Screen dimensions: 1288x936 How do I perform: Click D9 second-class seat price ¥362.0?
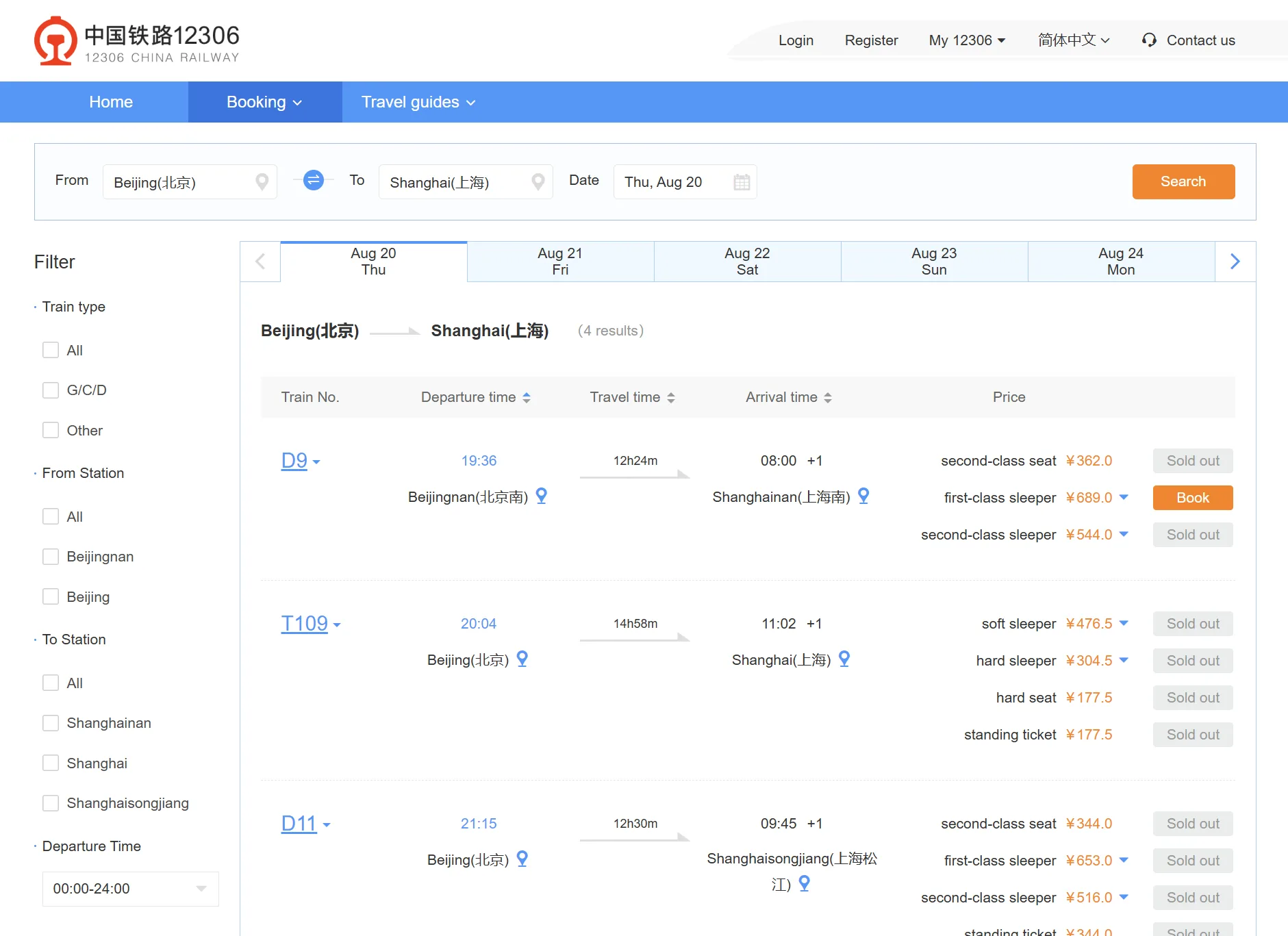pos(1089,461)
